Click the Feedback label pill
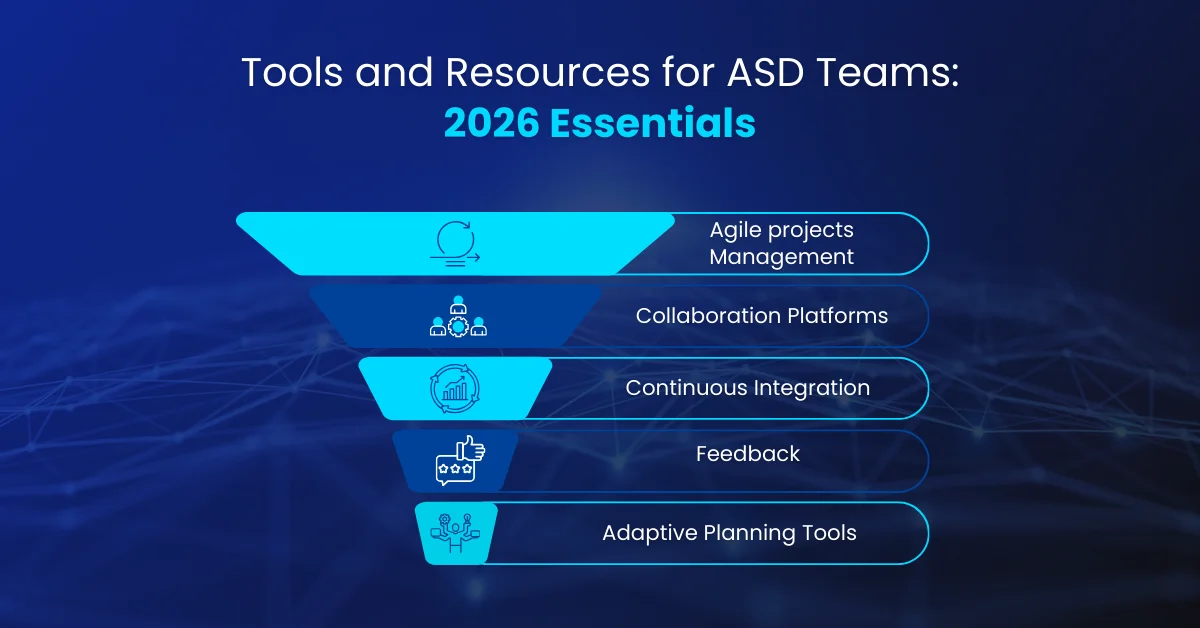 point(747,453)
